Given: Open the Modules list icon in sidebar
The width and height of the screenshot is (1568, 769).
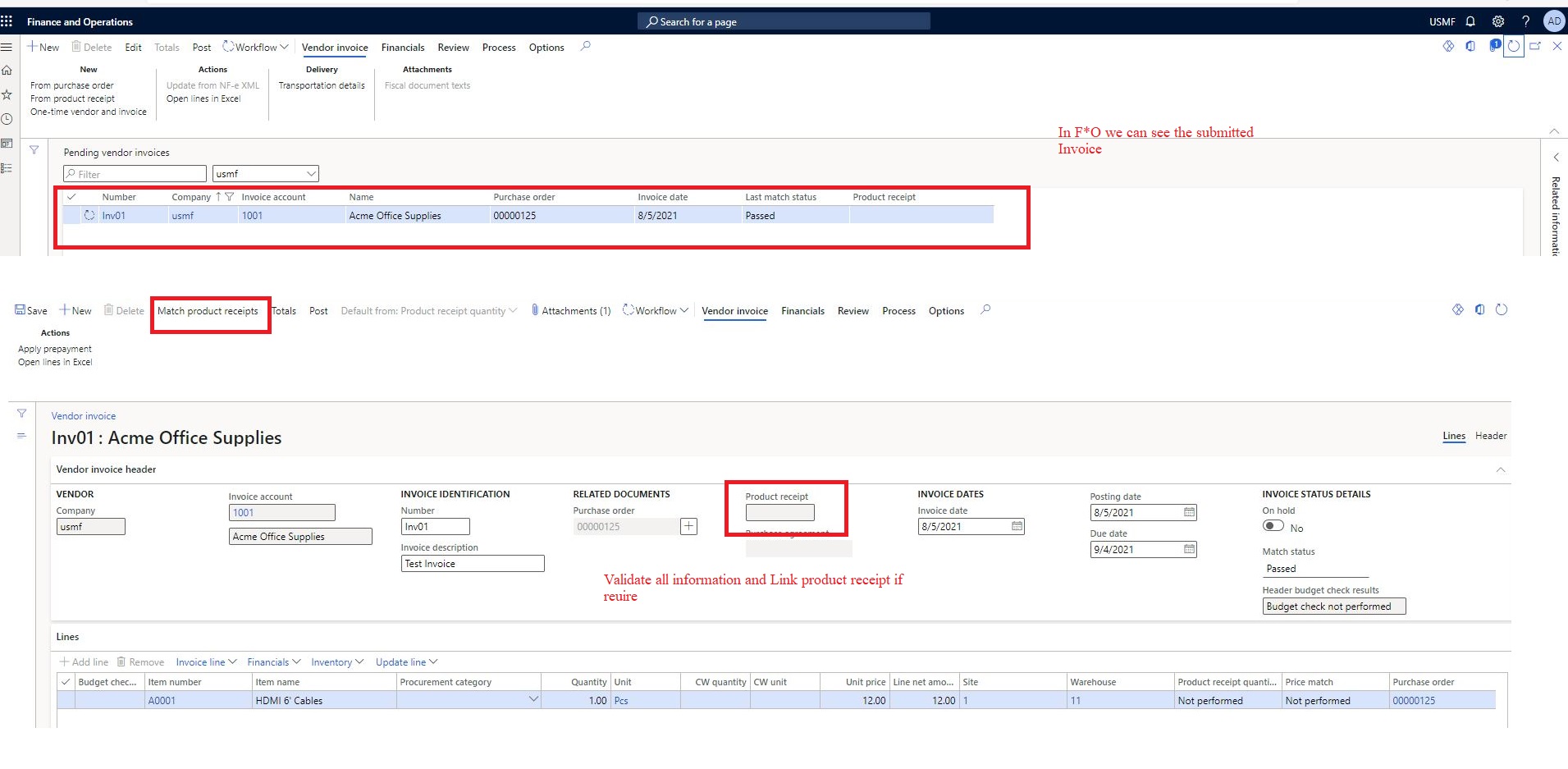Looking at the screenshot, I should point(7,168).
